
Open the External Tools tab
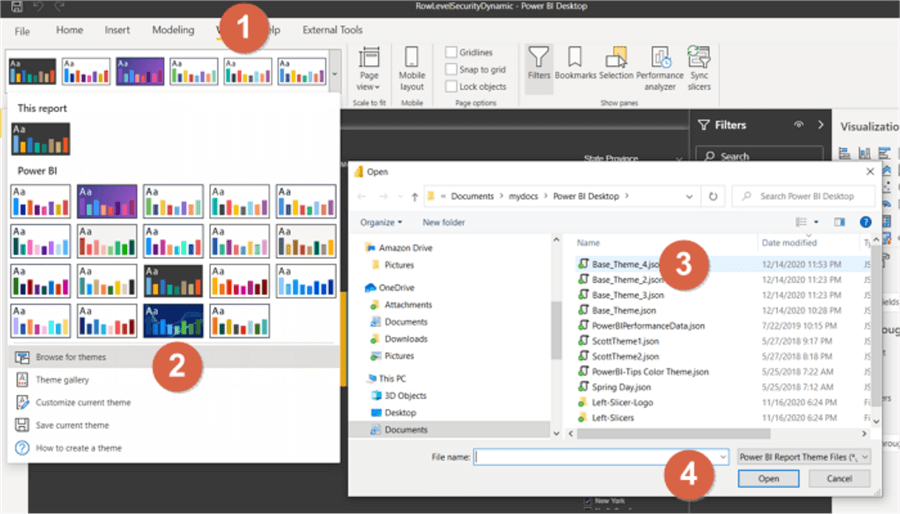point(332,30)
